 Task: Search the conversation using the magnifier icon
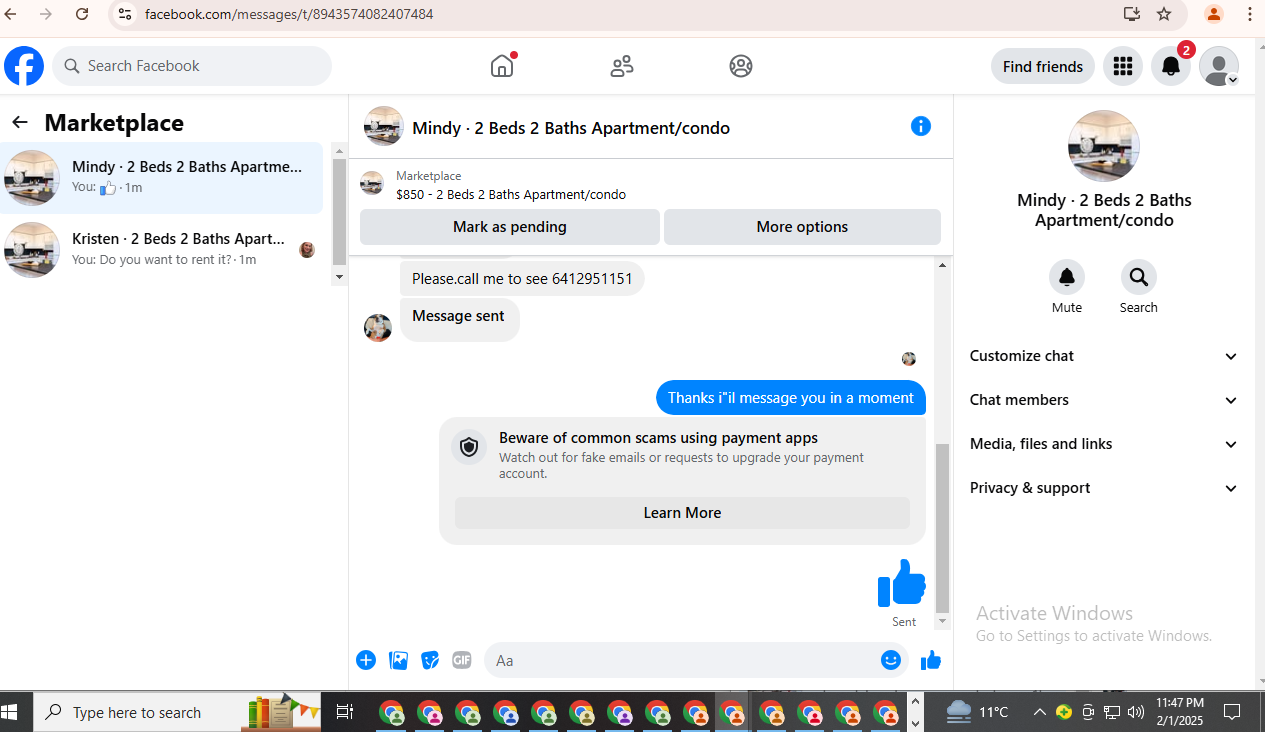coord(1138,277)
